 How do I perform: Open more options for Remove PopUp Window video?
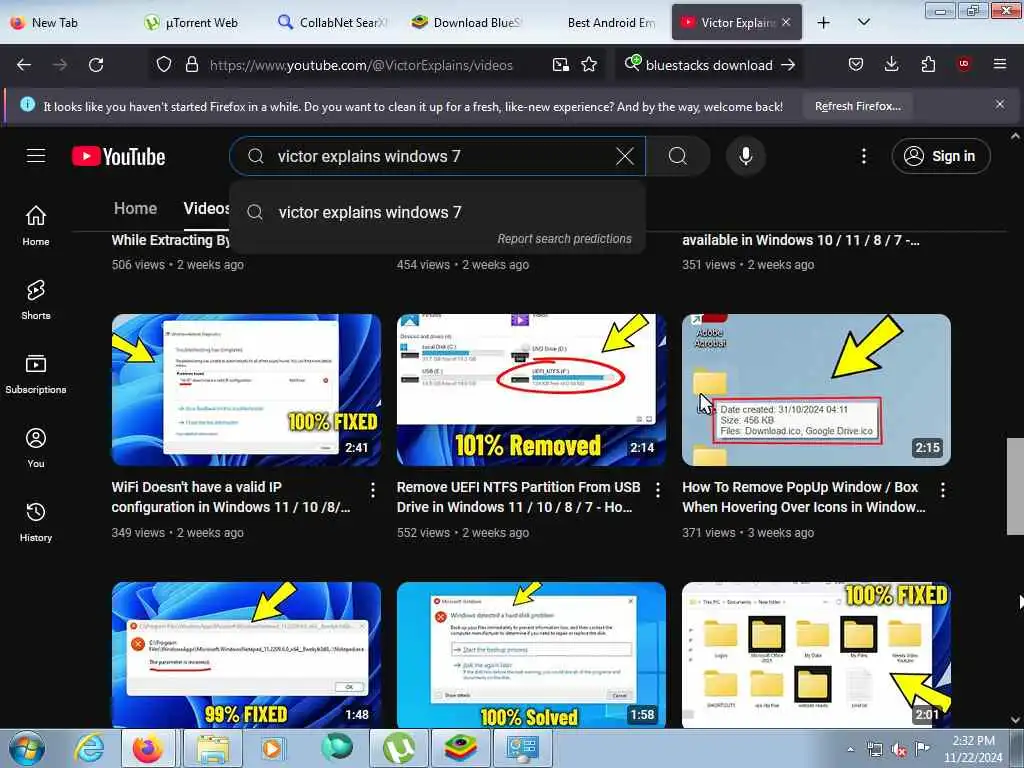942,490
